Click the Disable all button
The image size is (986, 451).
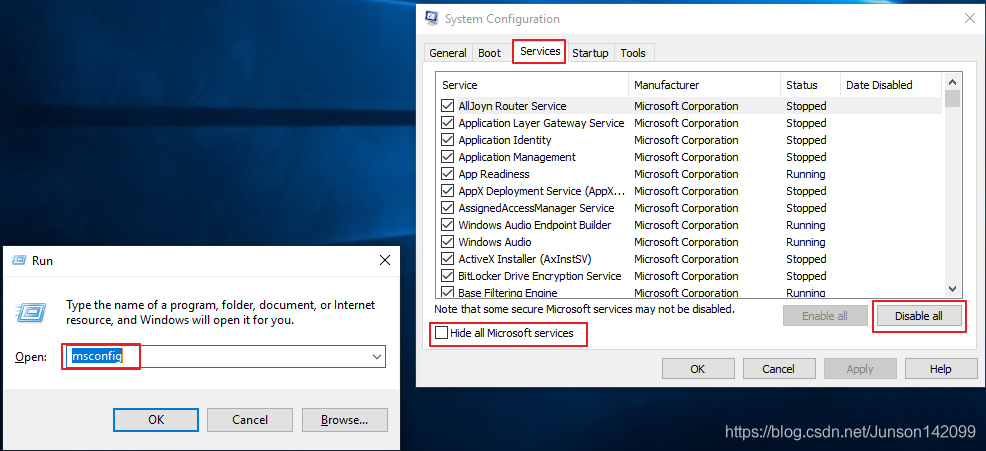918,316
